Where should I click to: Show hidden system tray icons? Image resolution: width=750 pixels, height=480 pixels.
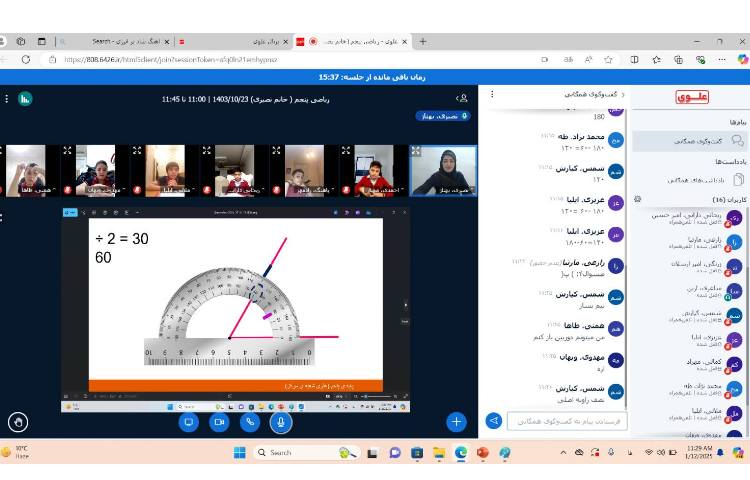(x=563, y=452)
